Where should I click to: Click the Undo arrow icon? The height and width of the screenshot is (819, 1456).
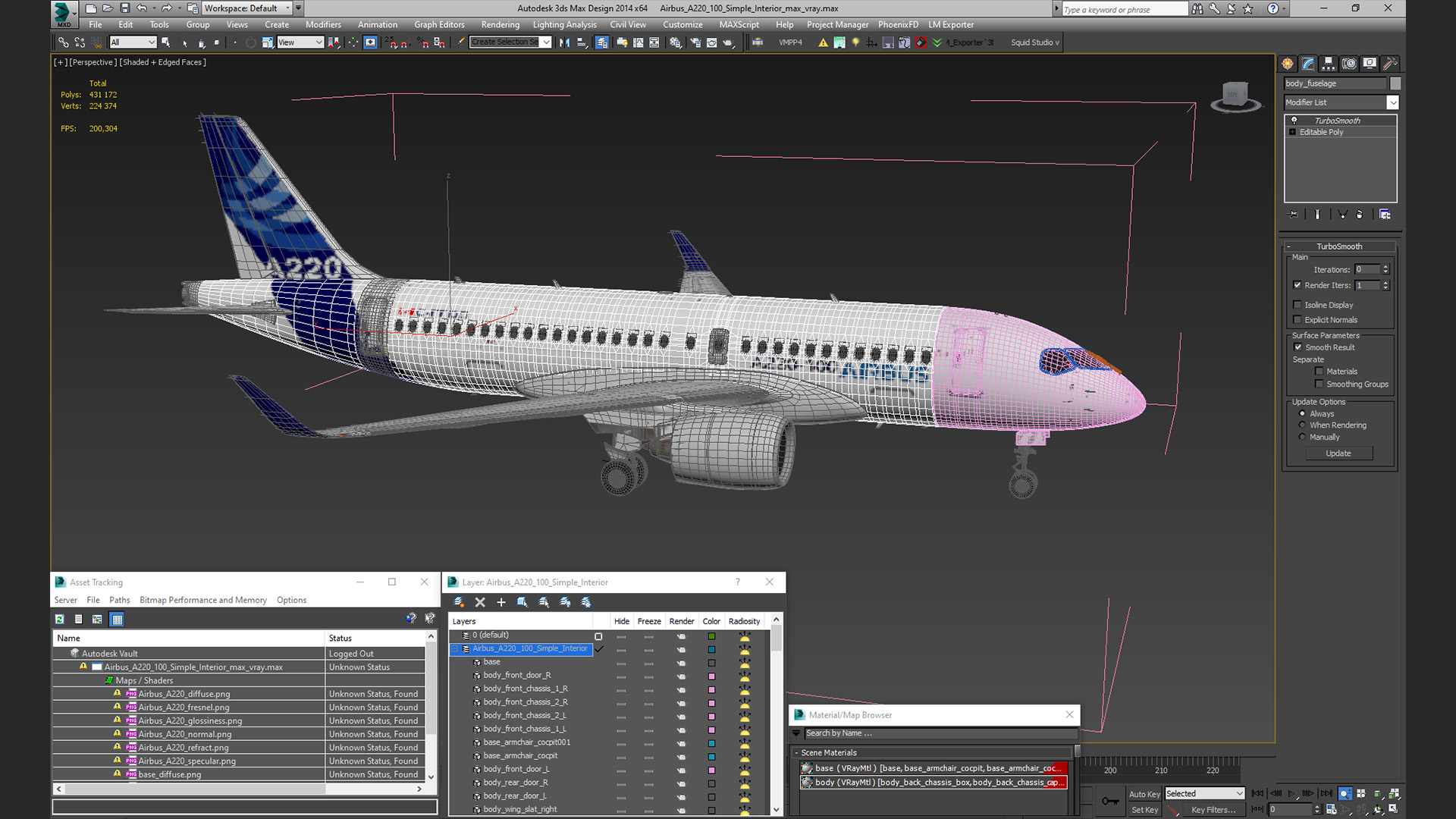(x=142, y=8)
